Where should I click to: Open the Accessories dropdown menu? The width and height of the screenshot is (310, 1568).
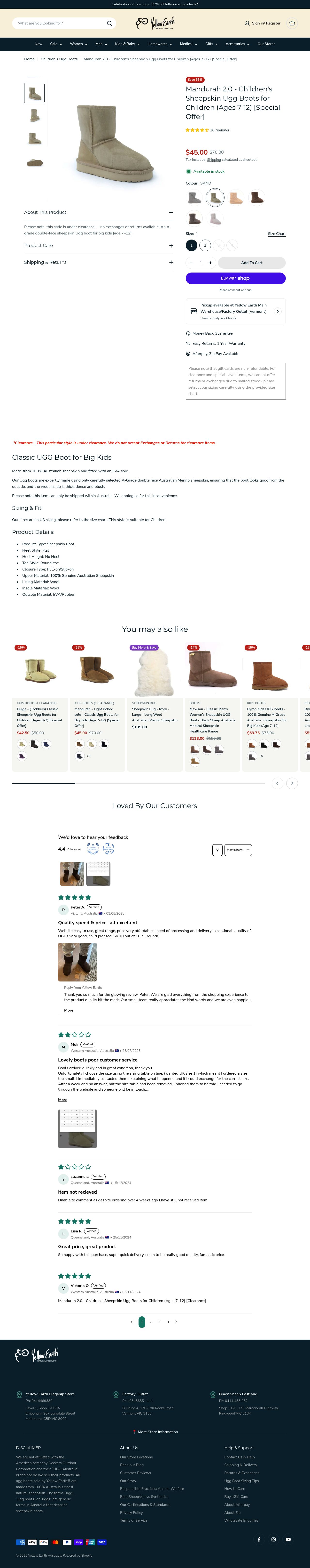pyautogui.click(x=237, y=44)
